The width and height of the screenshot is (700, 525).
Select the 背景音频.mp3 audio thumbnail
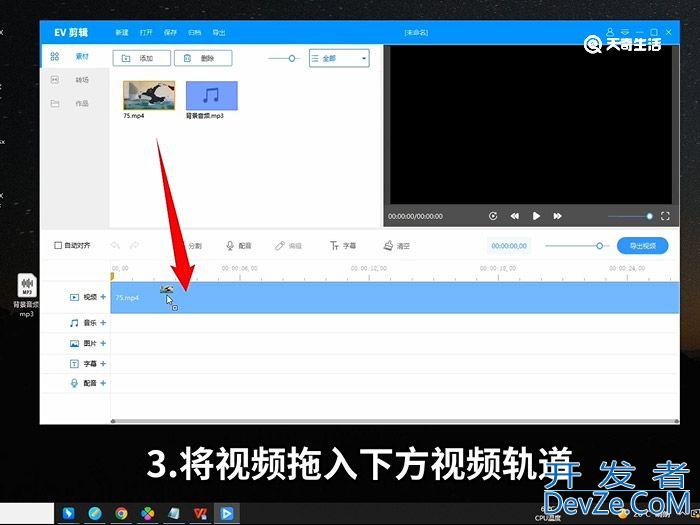(212, 96)
